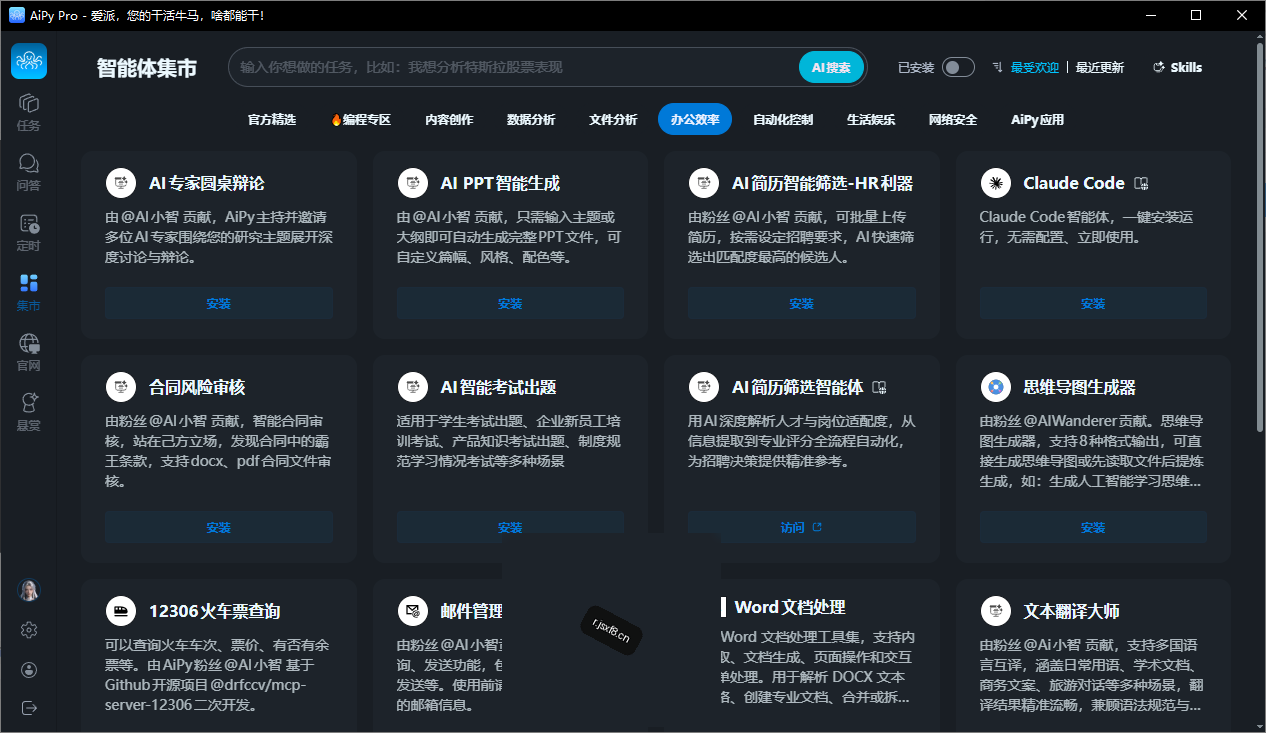Click the logout icon at sidebar bottom

click(x=29, y=708)
